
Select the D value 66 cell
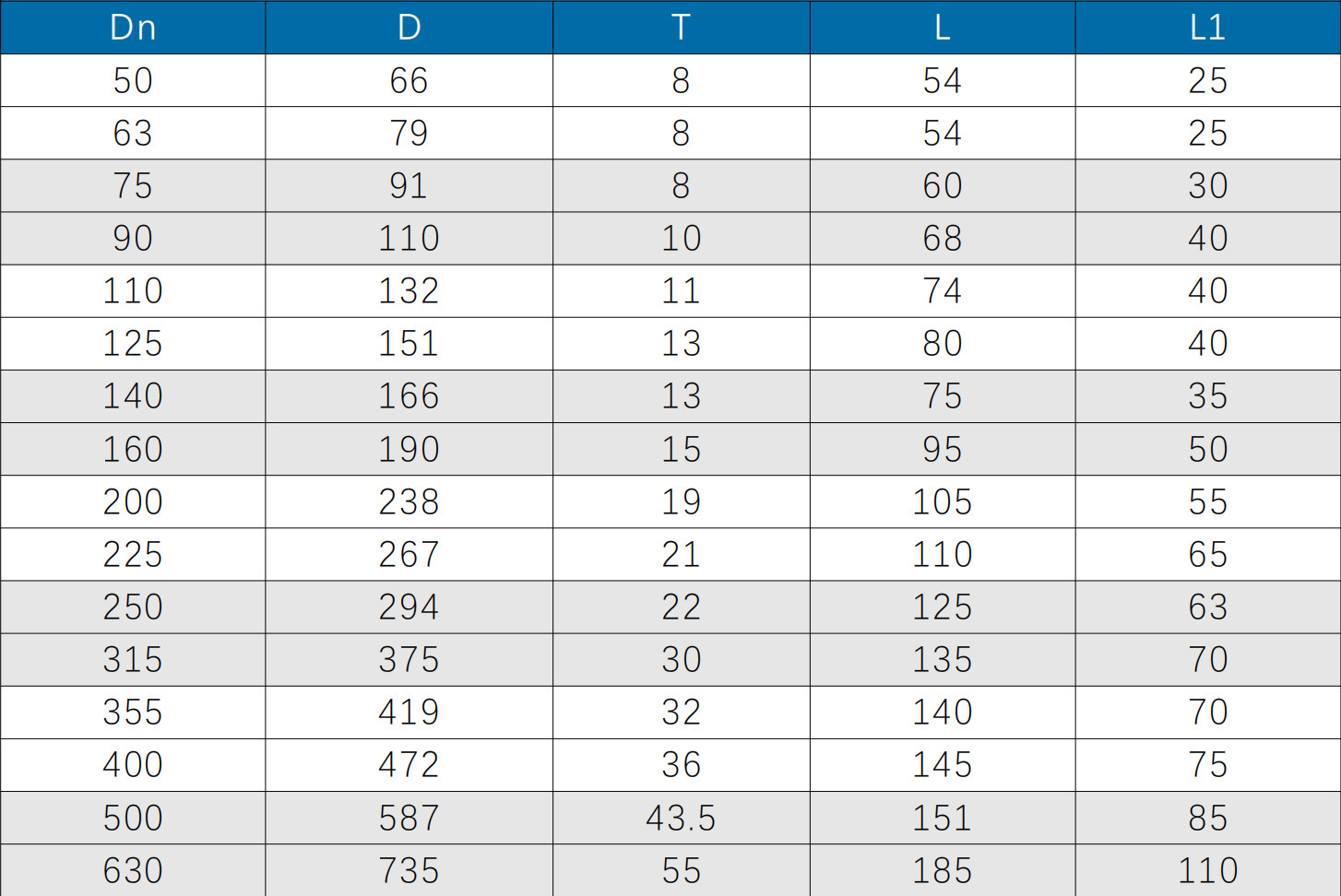click(409, 80)
